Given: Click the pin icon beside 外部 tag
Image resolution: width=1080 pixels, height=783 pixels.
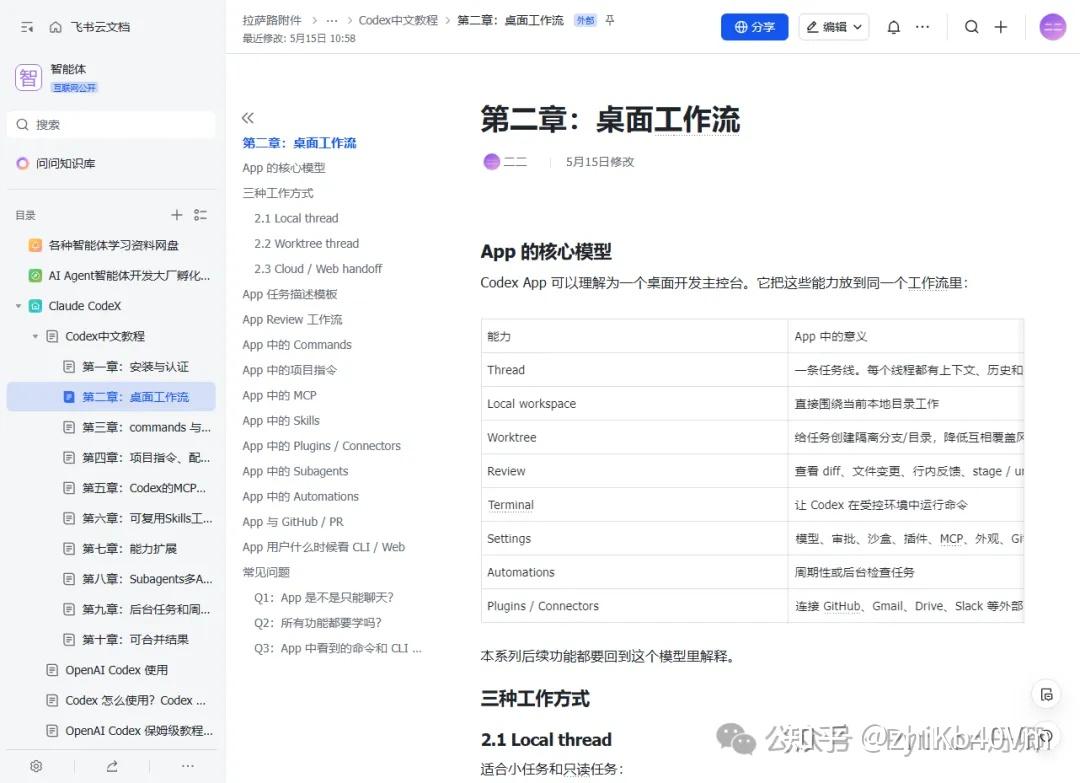Looking at the screenshot, I should point(610,21).
